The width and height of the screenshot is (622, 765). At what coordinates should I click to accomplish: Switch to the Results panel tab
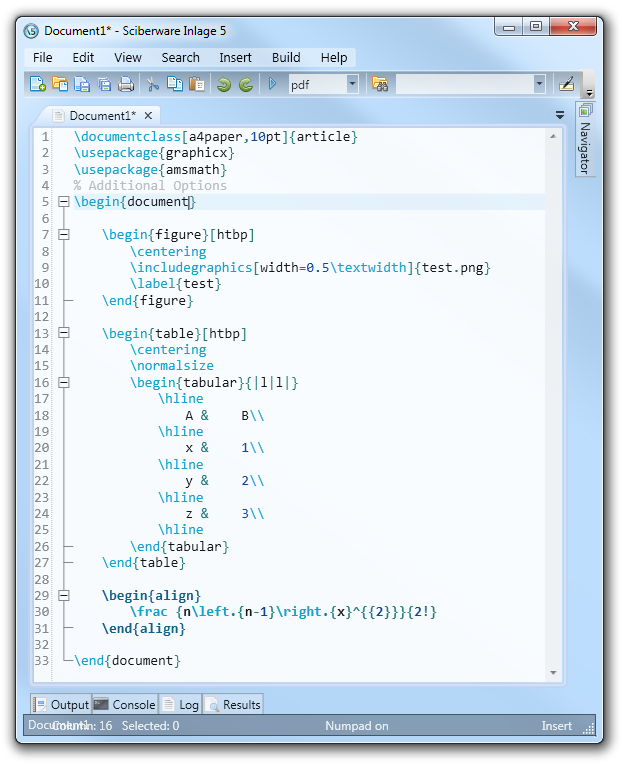coord(233,705)
